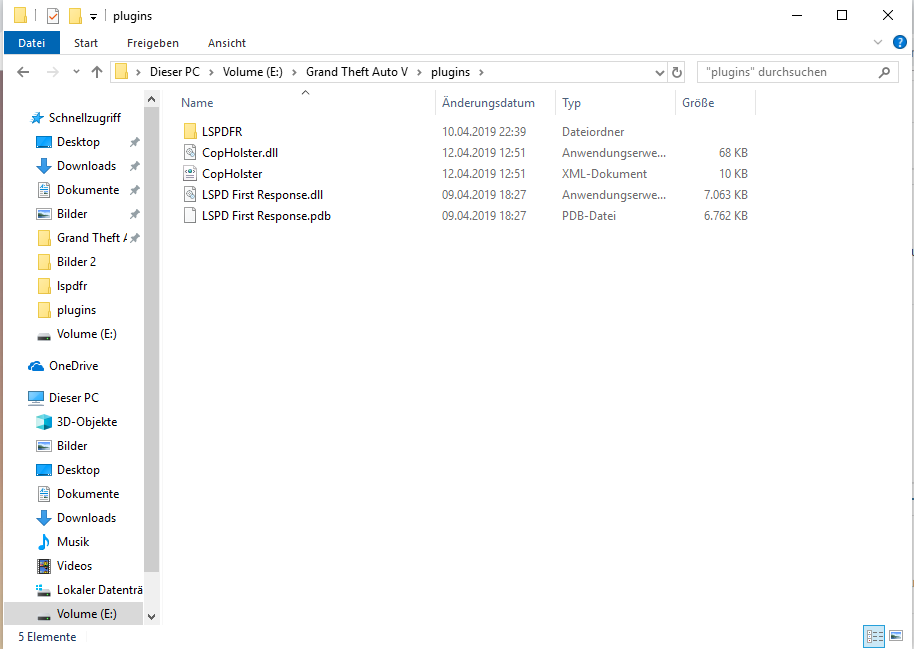The image size is (914, 649).
Task: Click Dieser PC in the address bar
Action: [x=174, y=72]
